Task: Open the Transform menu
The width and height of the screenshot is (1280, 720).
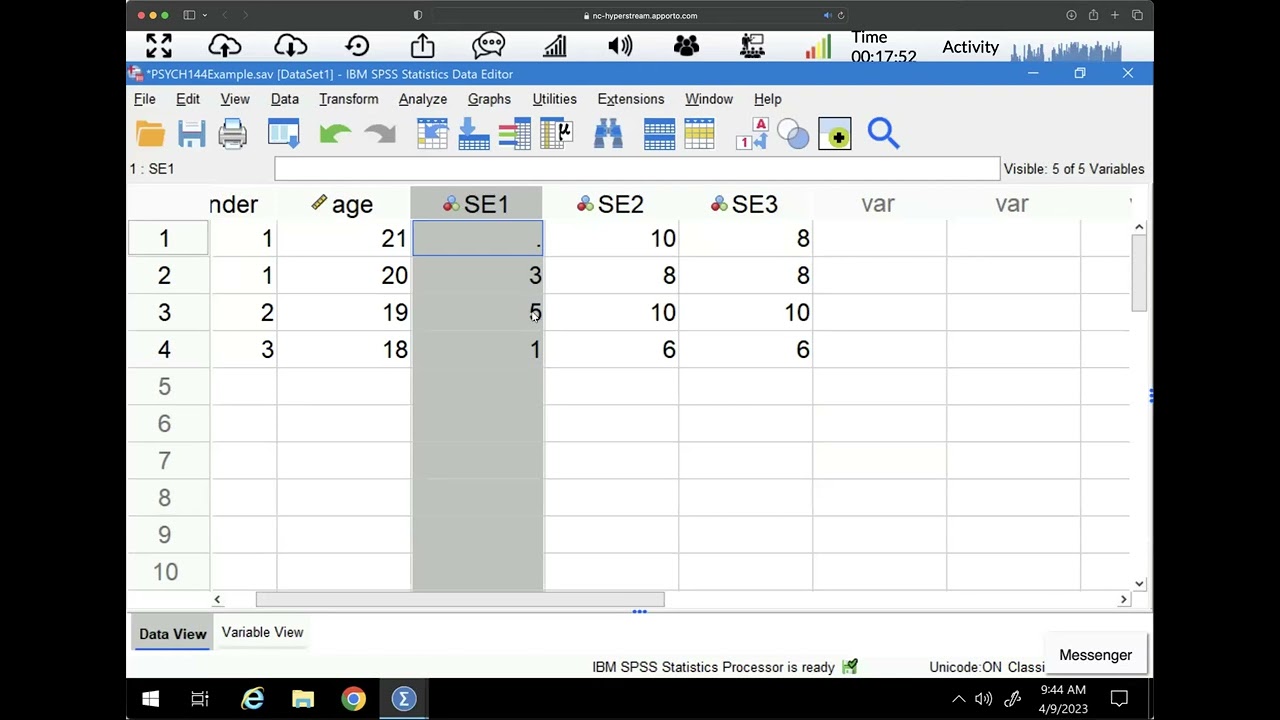Action: (349, 99)
